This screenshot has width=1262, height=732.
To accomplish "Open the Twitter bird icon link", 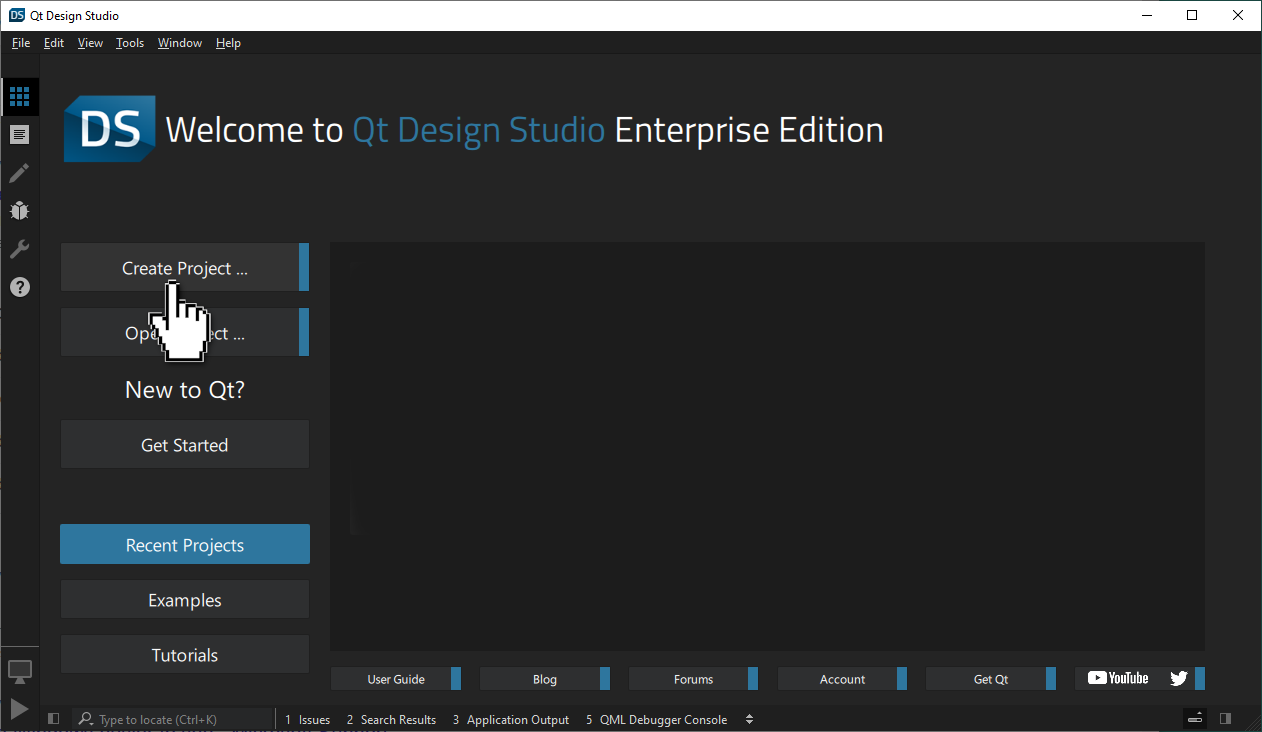I will point(1179,678).
